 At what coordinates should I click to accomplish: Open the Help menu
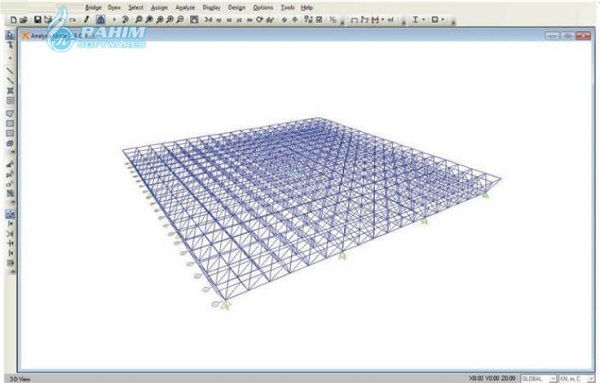307,8
